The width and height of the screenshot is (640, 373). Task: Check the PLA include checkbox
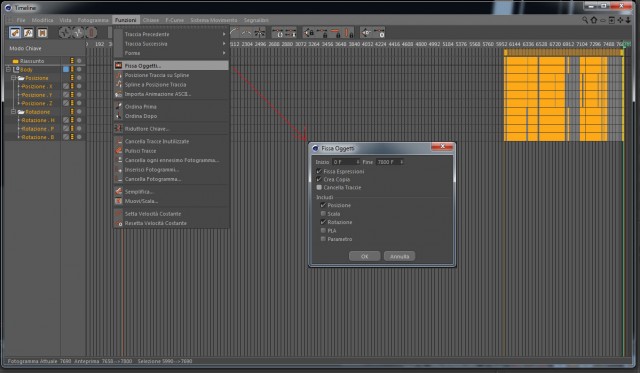(x=323, y=231)
